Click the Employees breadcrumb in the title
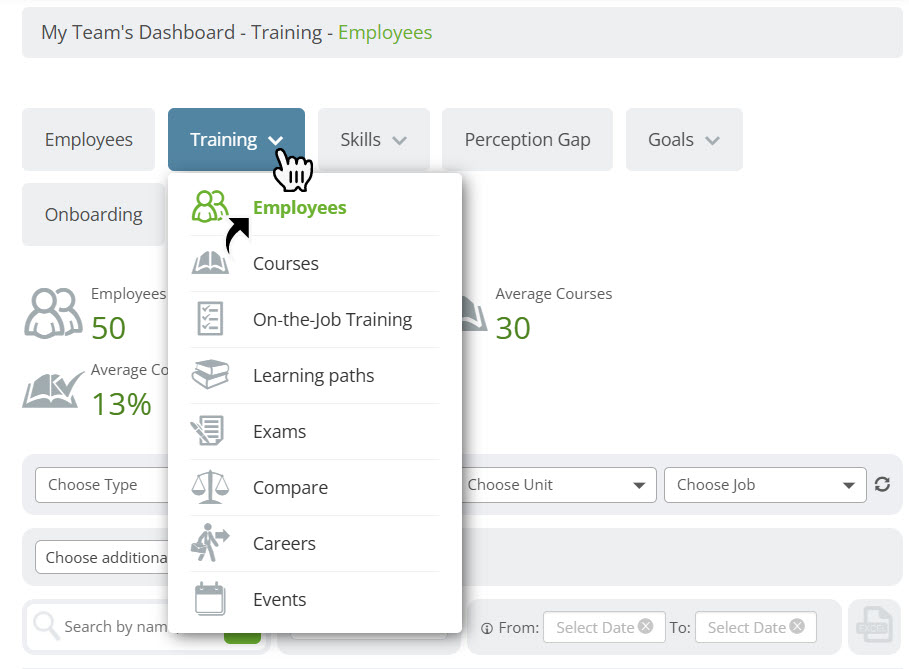This screenshot has height=669, width=909. (x=385, y=32)
